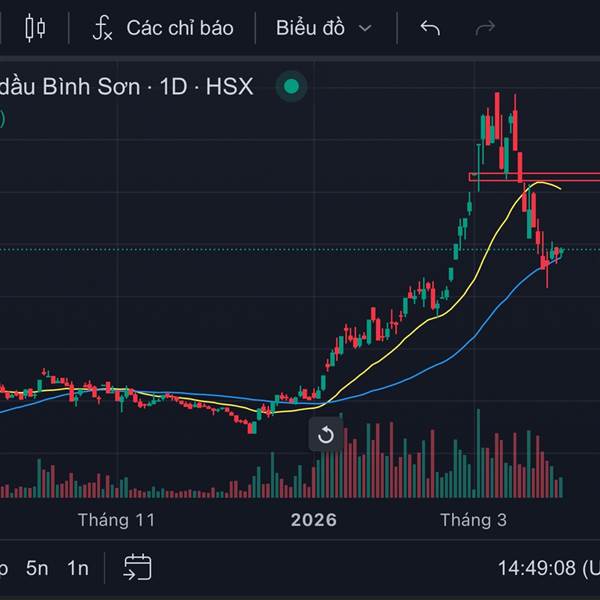
Task: Redo the chart action
Action: click(485, 28)
